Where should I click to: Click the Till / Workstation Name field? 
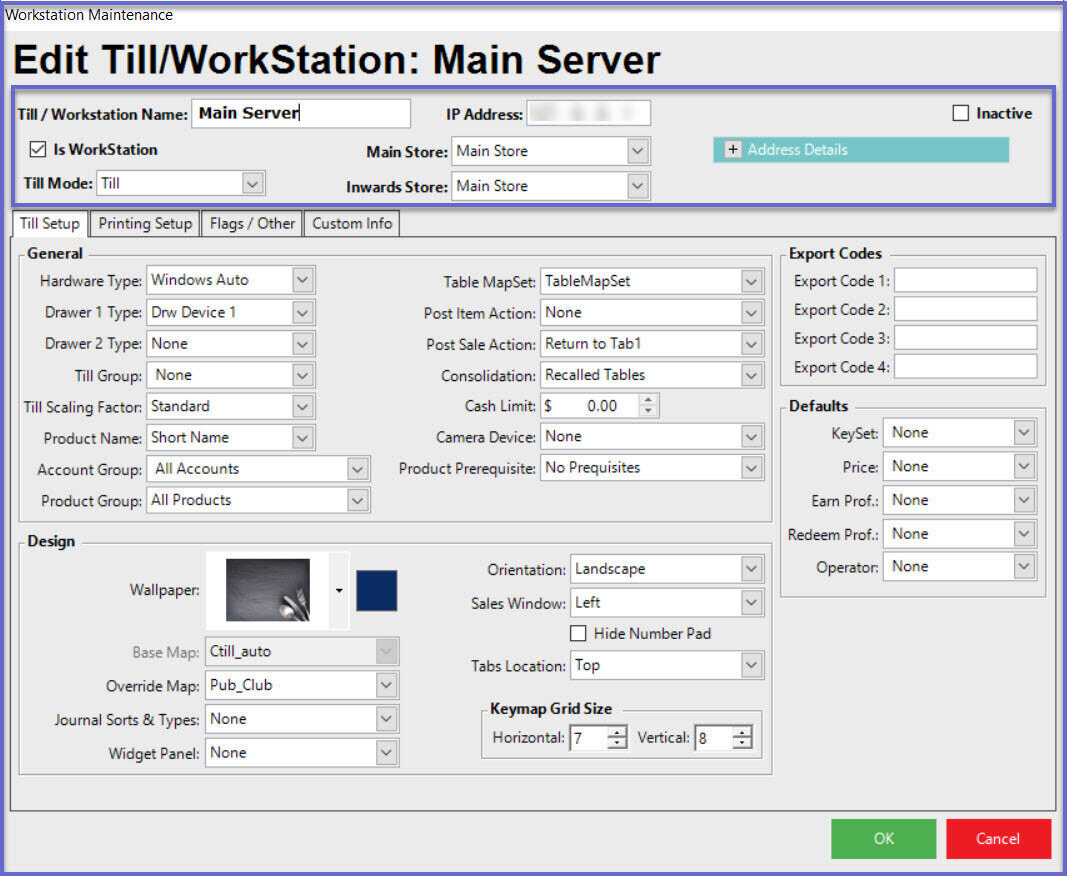[x=300, y=114]
